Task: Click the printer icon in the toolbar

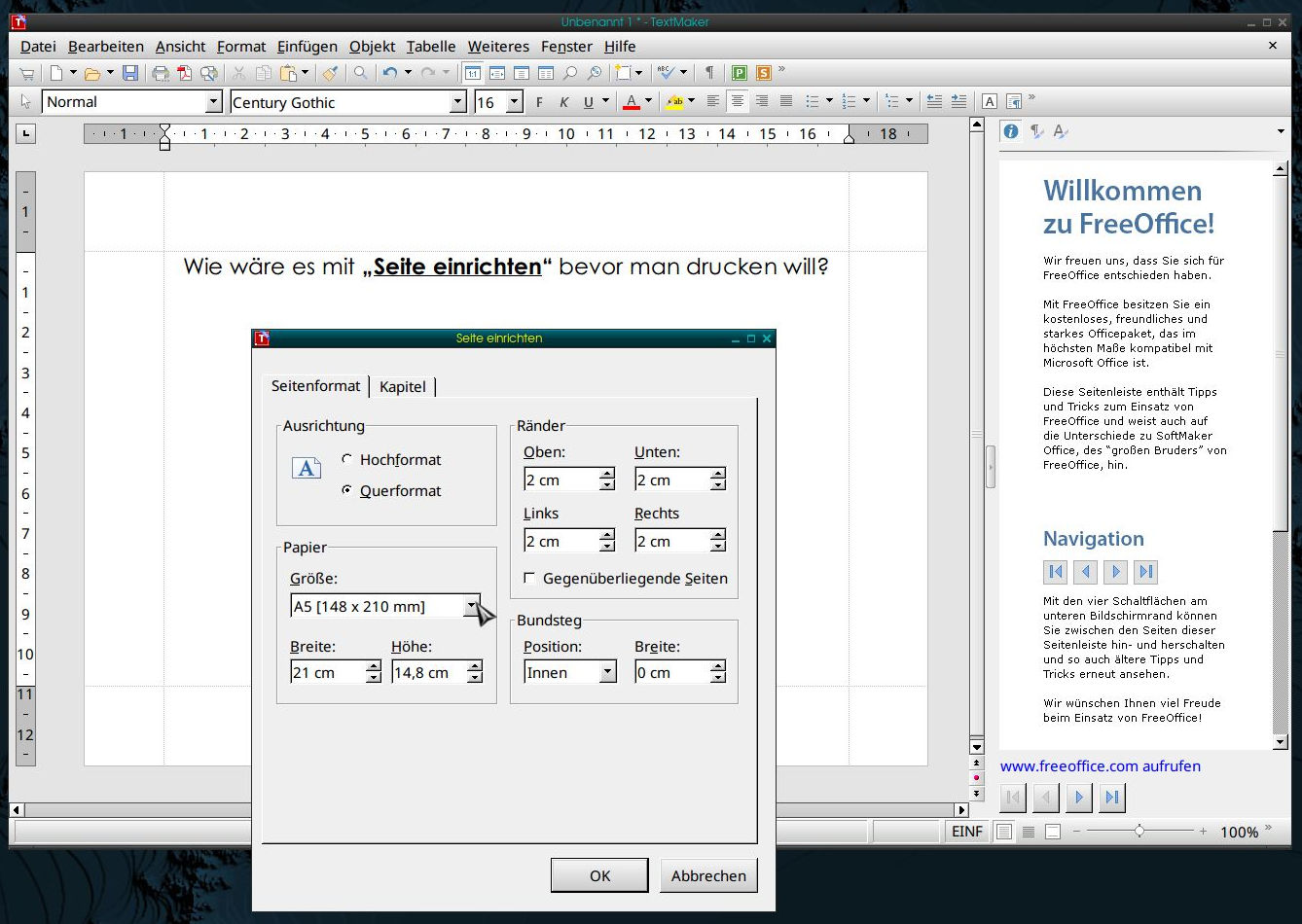Action: pyautogui.click(x=161, y=73)
